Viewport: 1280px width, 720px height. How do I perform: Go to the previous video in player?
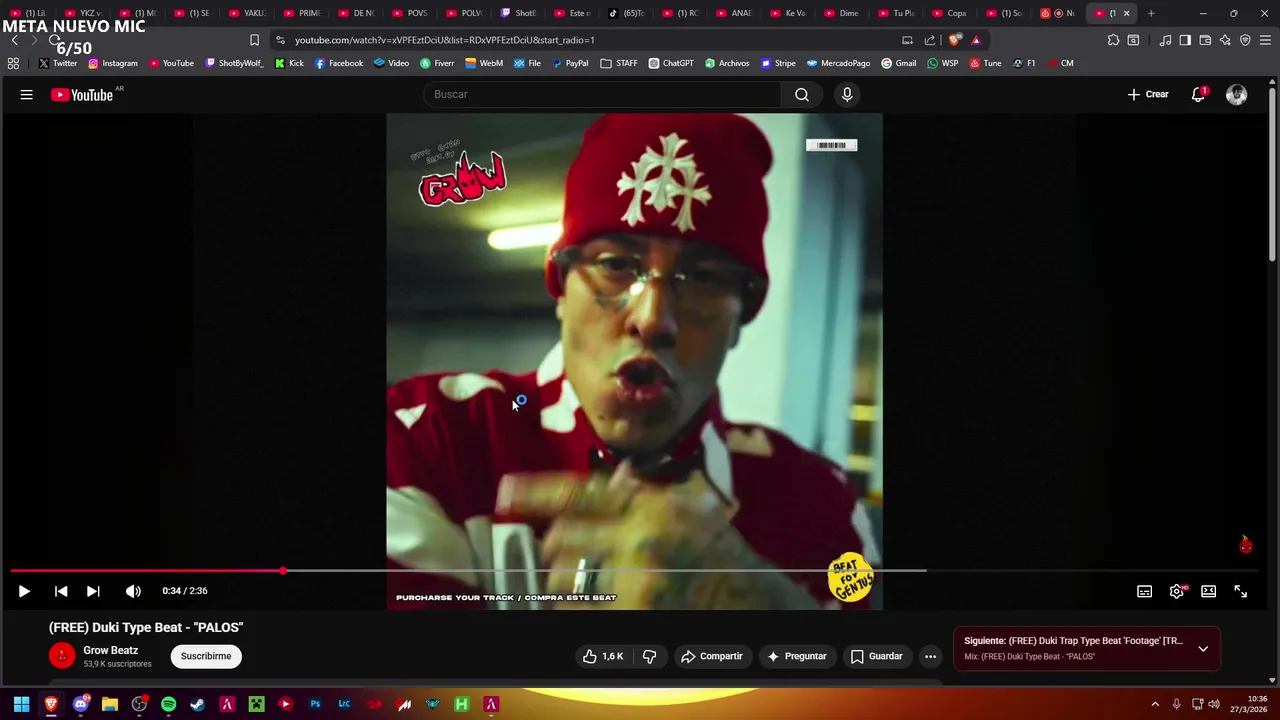(x=61, y=591)
